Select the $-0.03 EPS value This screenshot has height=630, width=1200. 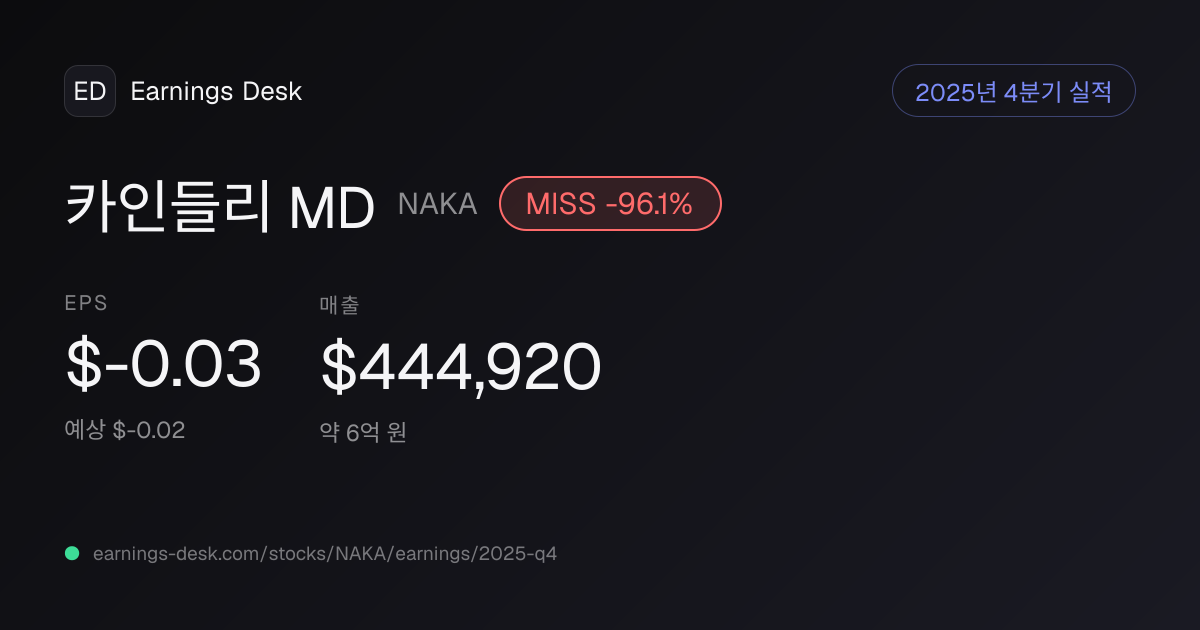coord(163,365)
